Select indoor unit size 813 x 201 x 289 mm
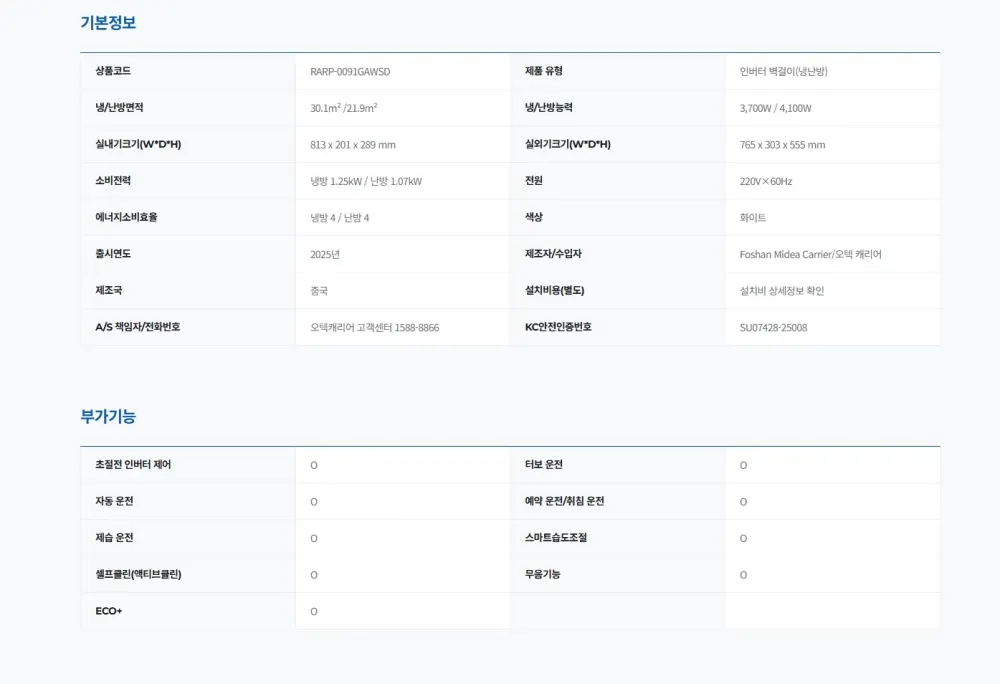 click(353, 145)
